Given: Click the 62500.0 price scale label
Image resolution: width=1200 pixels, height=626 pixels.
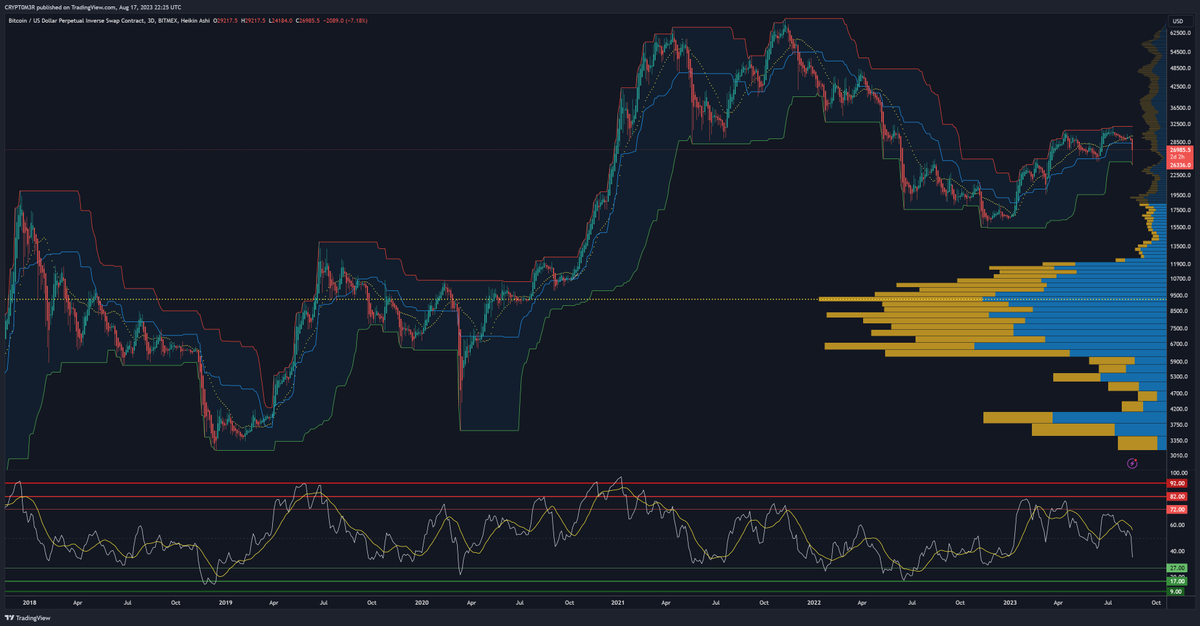Looking at the screenshot, I should click(1179, 33).
